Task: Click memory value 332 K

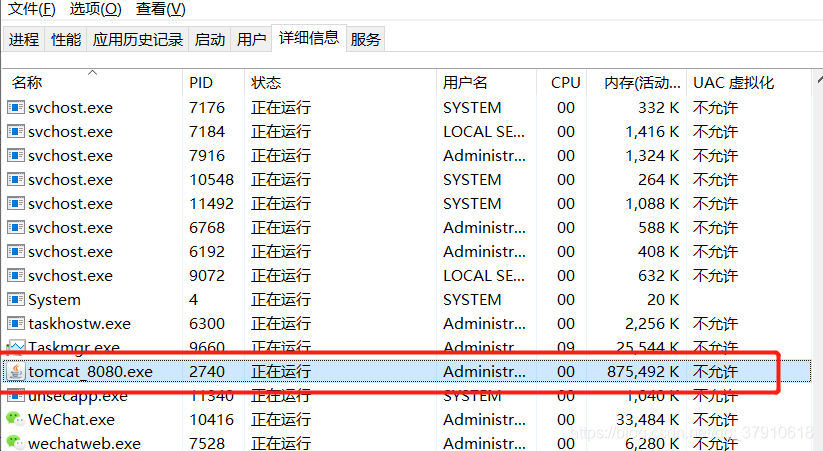Action: click(x=658, y=108)
